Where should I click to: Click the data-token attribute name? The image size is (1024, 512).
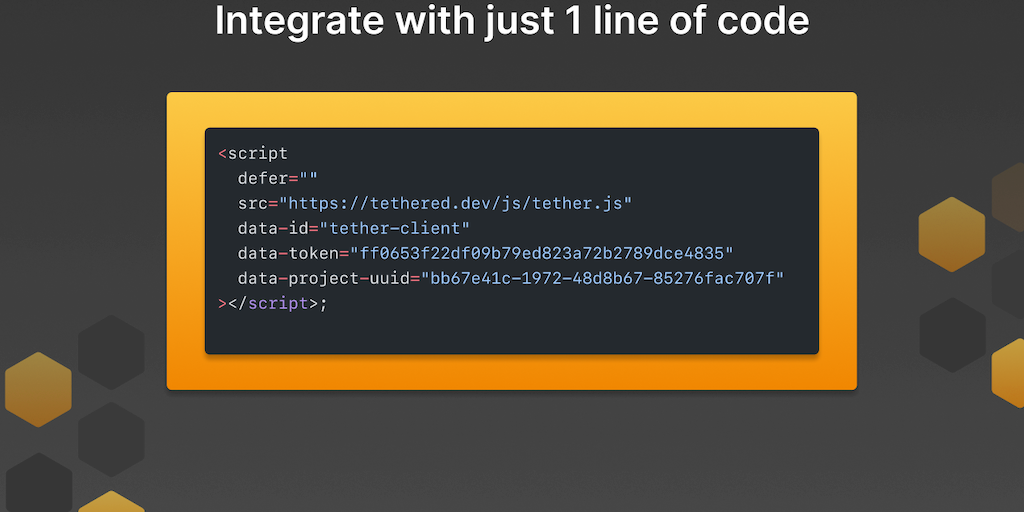click(x=288, y=253)
